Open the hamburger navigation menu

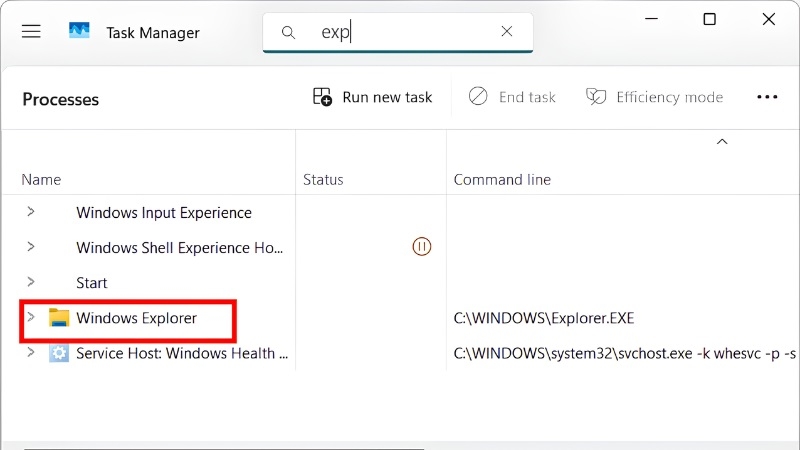tap(31, 32)
